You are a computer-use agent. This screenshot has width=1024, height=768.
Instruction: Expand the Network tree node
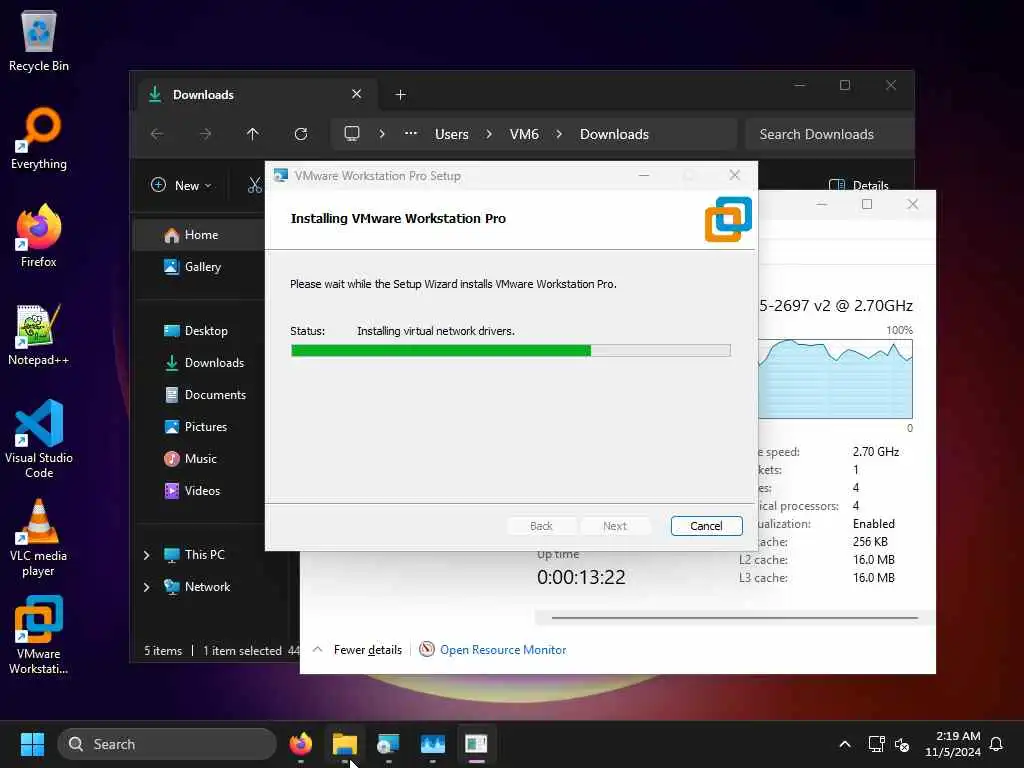[146, 586]
